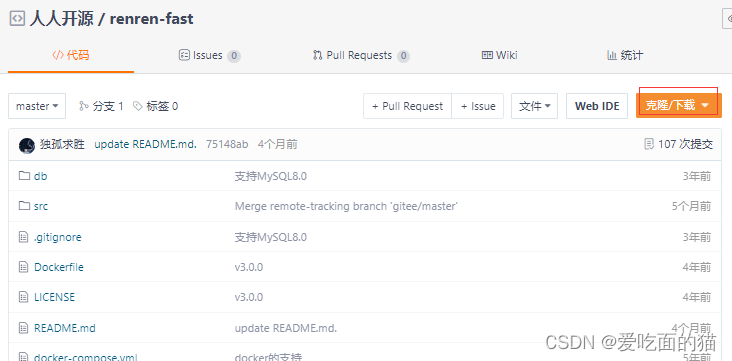Open the 人人开源 owner link
732x361 pixels.
point(61,19)
